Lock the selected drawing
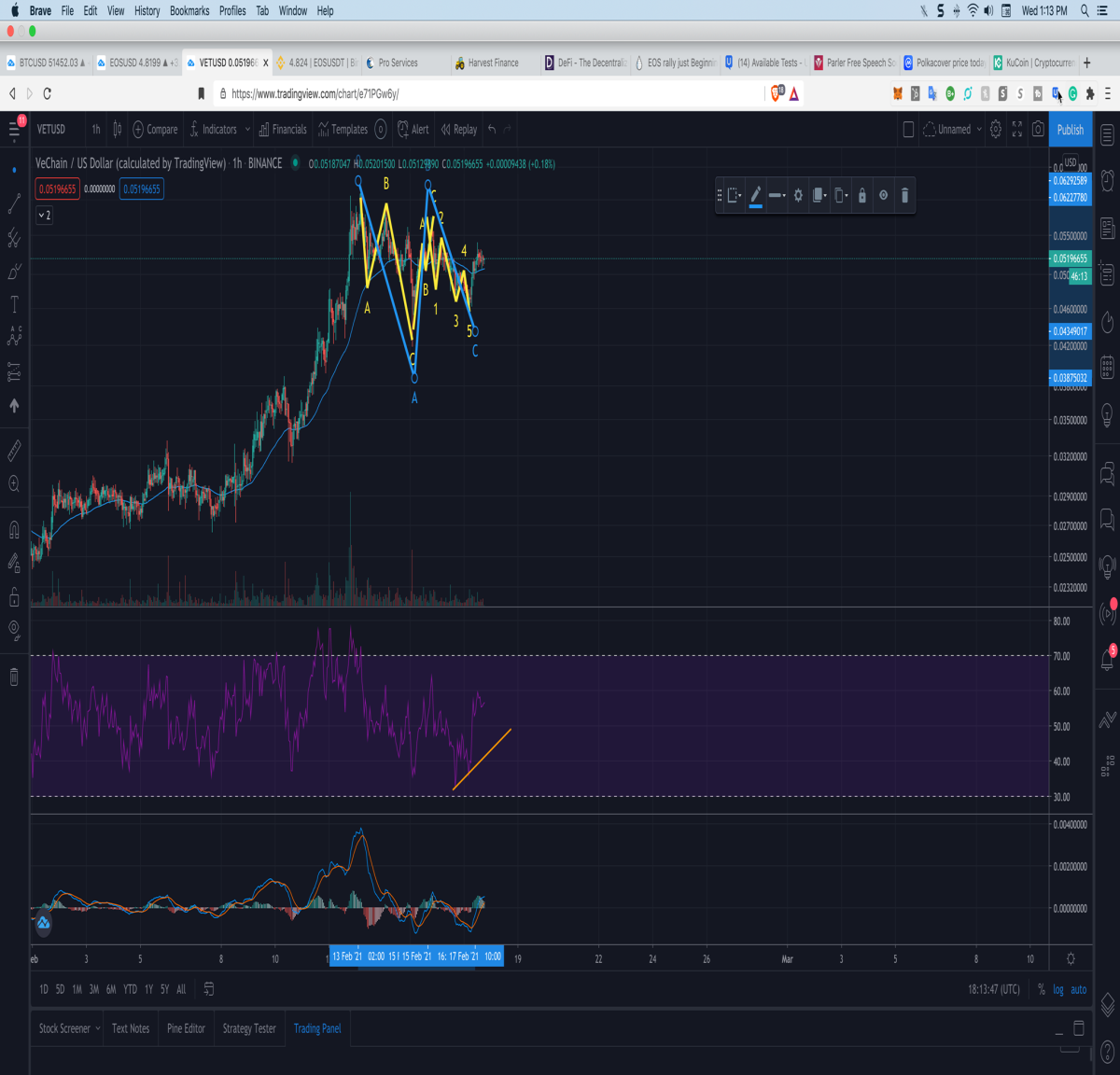The width and height of the screenshot is (1120, 1075). pyautogui.click(x=862, y=195)
